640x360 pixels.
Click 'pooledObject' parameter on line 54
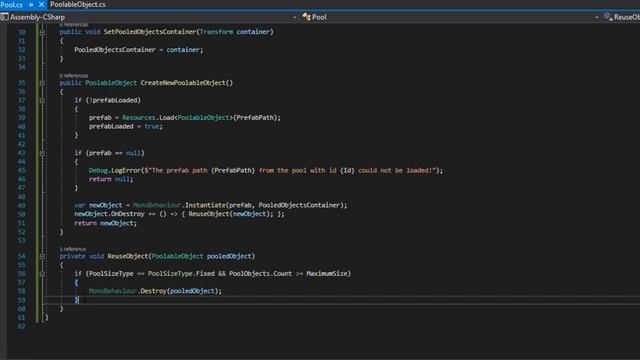(x=229, y=256)
